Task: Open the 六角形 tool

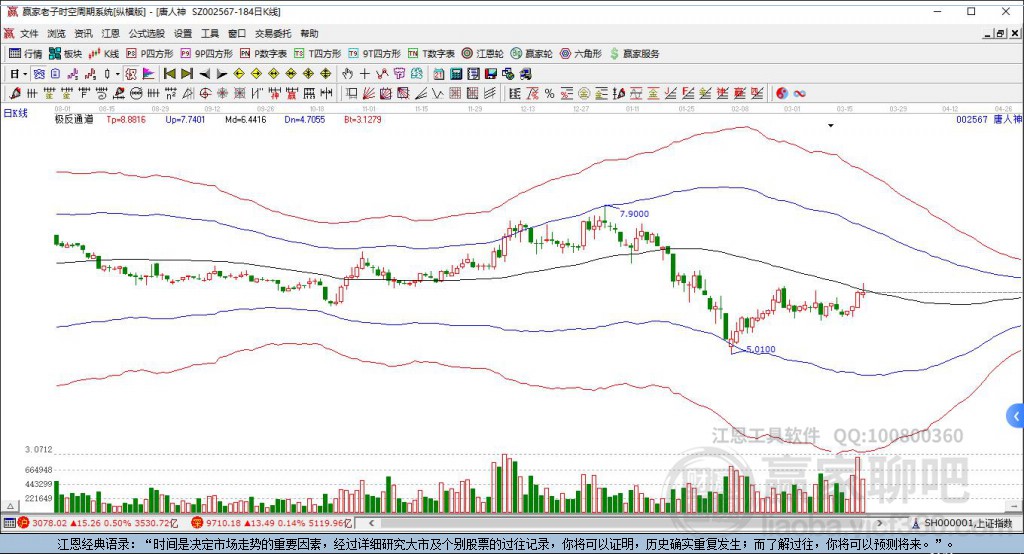Action: coord(581,54)
